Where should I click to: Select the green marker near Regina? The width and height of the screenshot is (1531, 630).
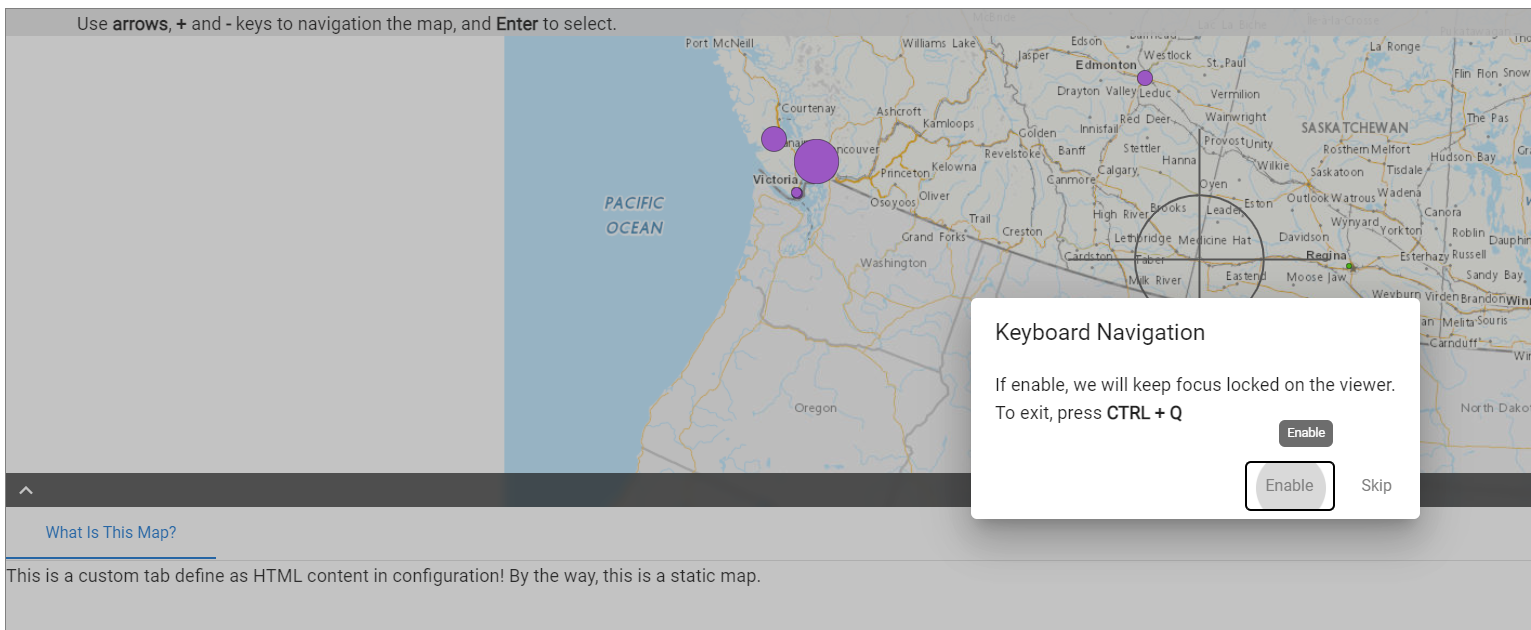click(1348, 267)
